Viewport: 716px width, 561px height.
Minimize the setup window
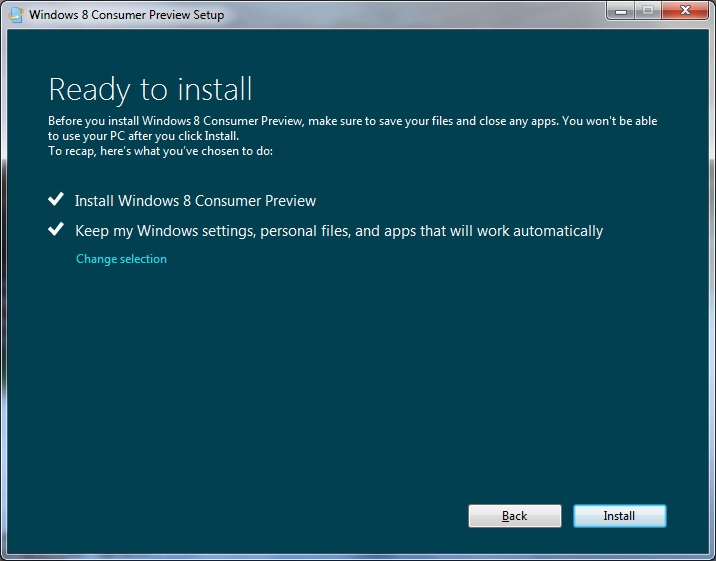click(621, 10)
